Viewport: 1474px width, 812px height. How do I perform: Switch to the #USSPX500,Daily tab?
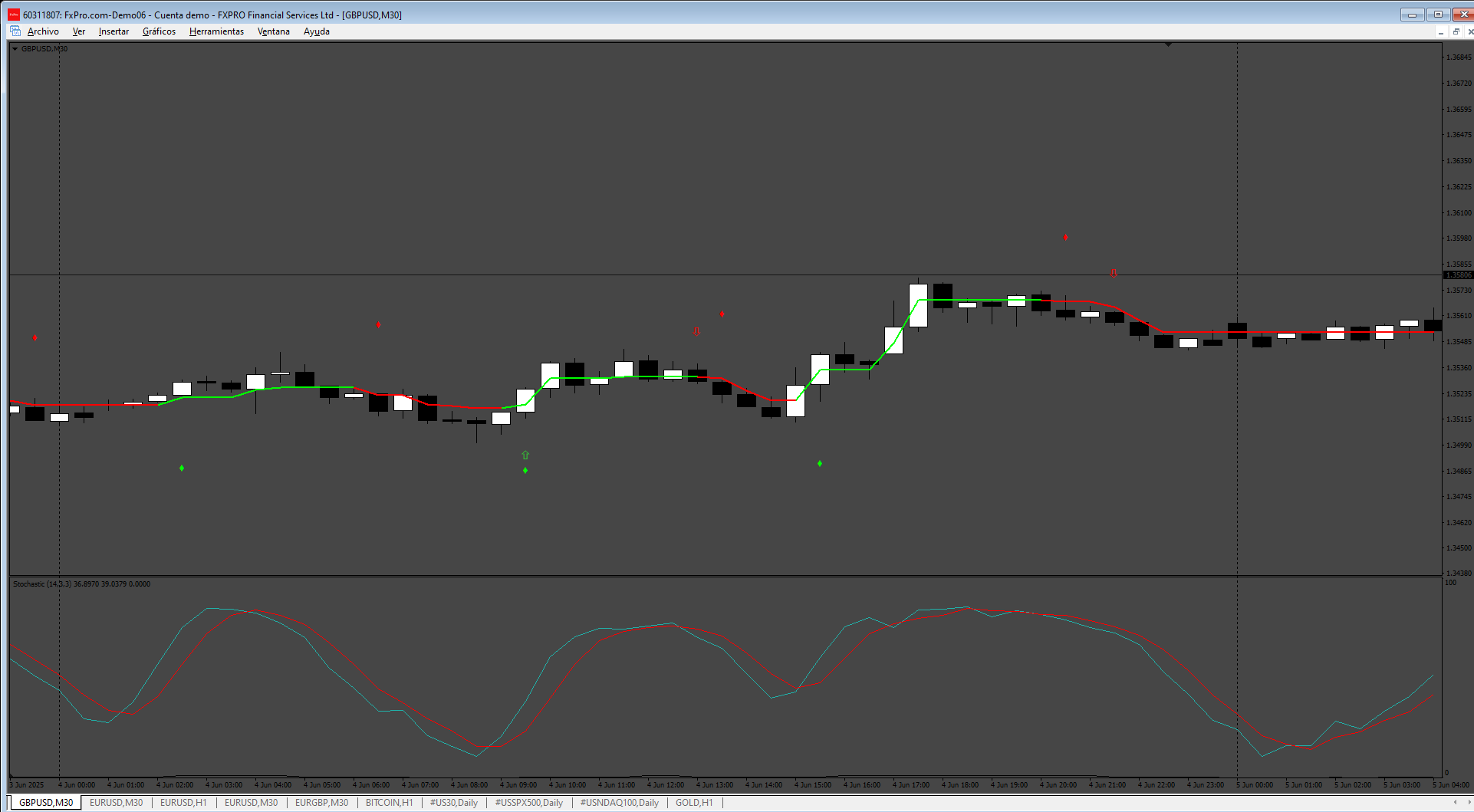[x=528, y=803]
